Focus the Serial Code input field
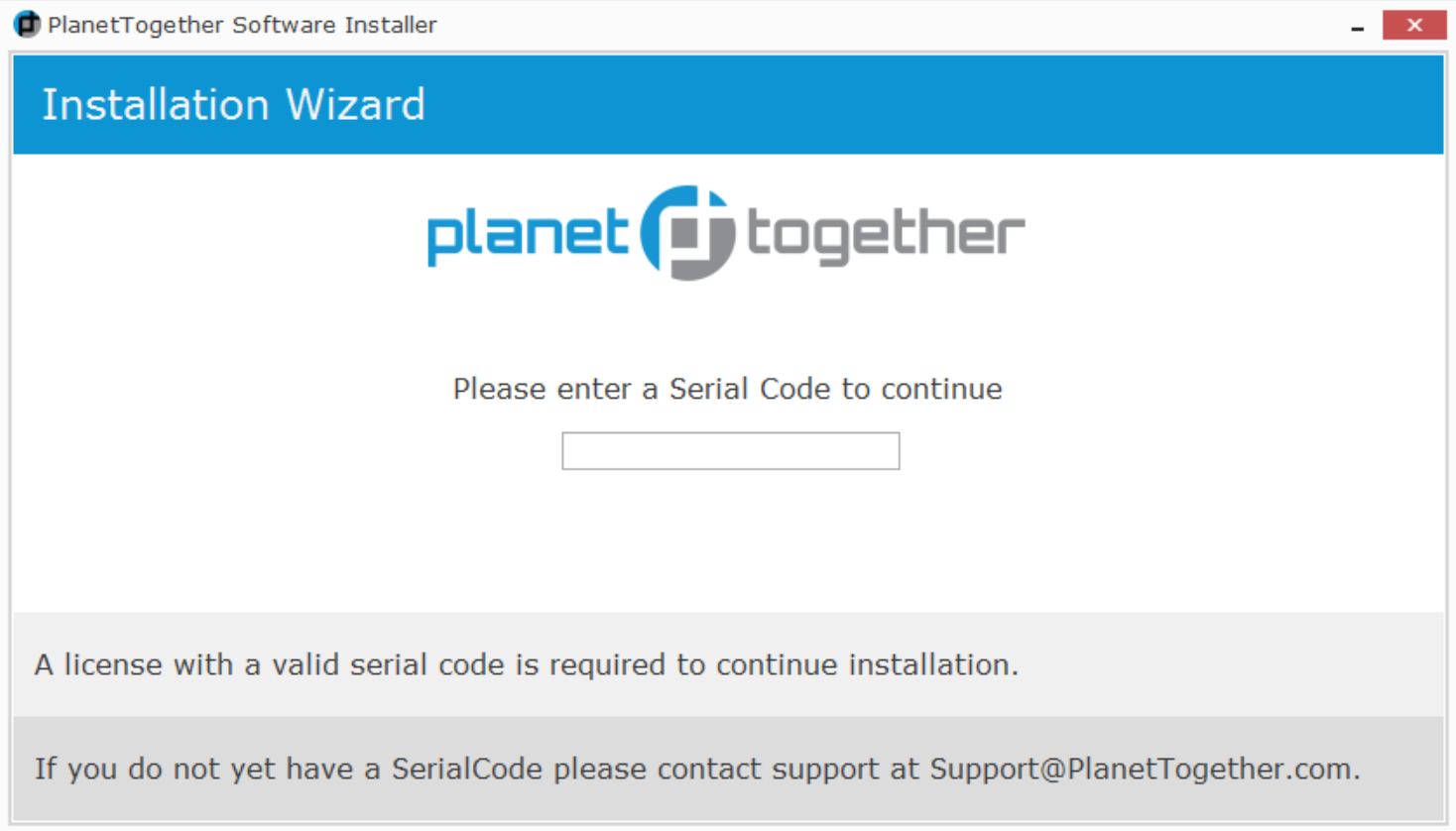 click(730, 451)
